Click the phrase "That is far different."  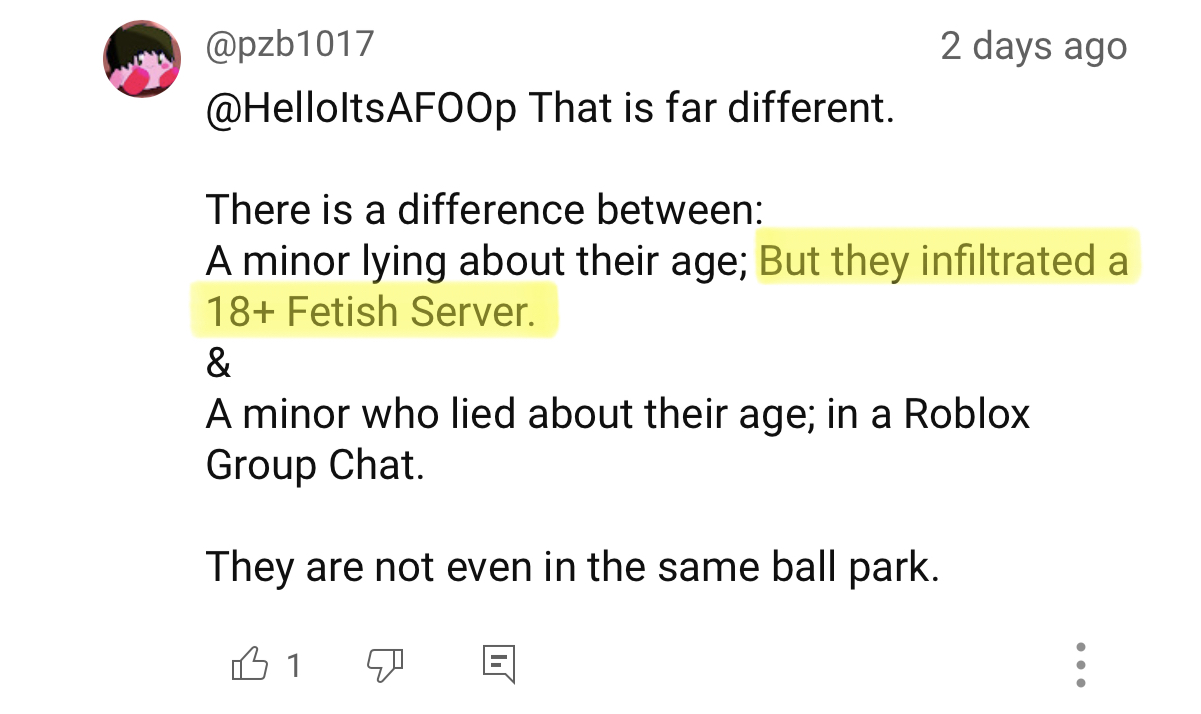(x=710, y=108)
